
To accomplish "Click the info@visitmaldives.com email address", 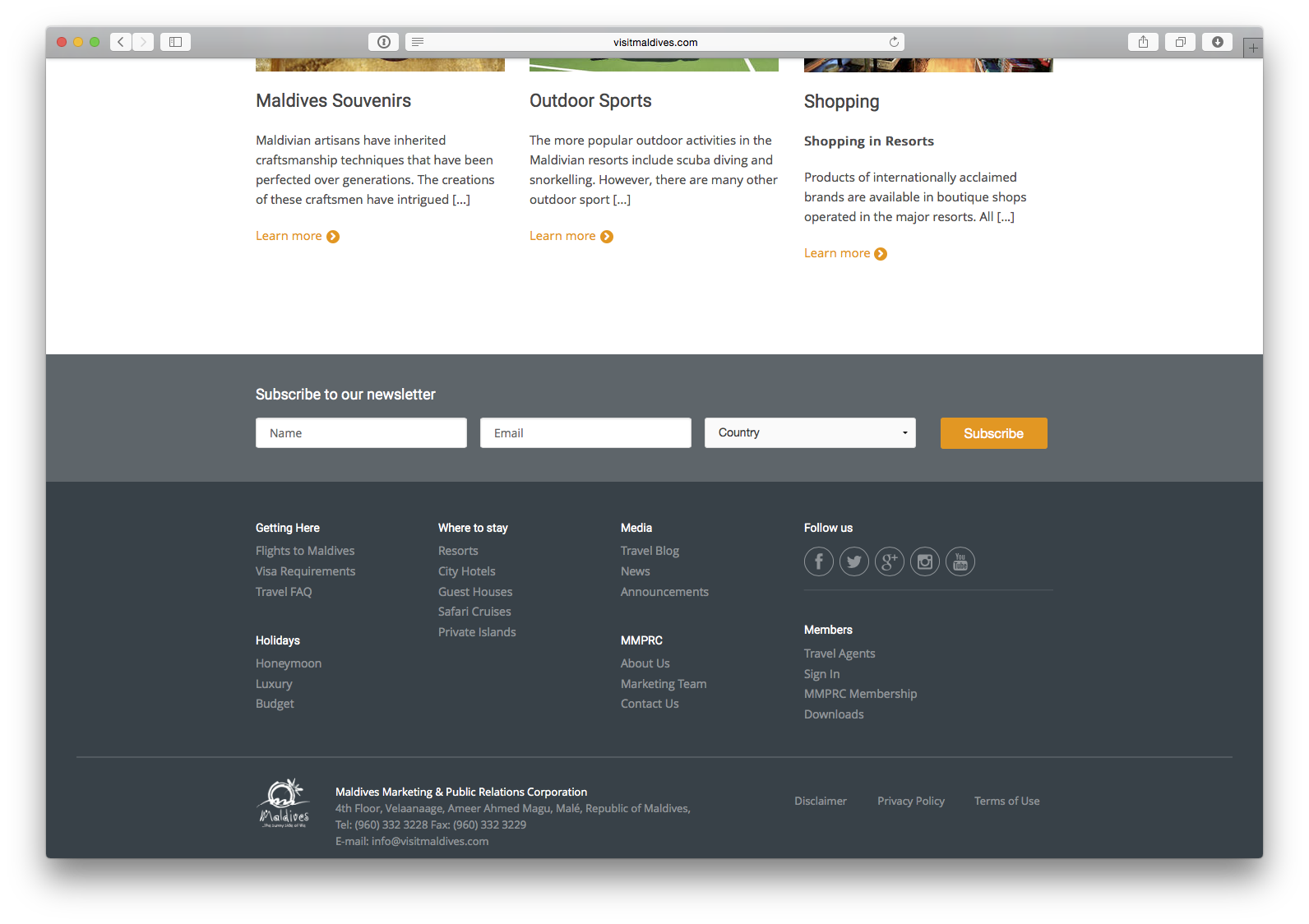I will coord(430,841).
